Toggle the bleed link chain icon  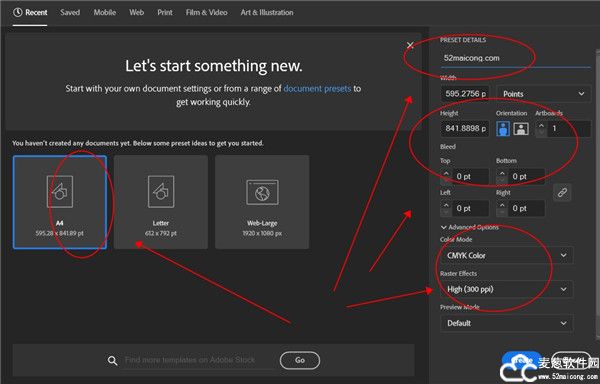click(562, 192)
